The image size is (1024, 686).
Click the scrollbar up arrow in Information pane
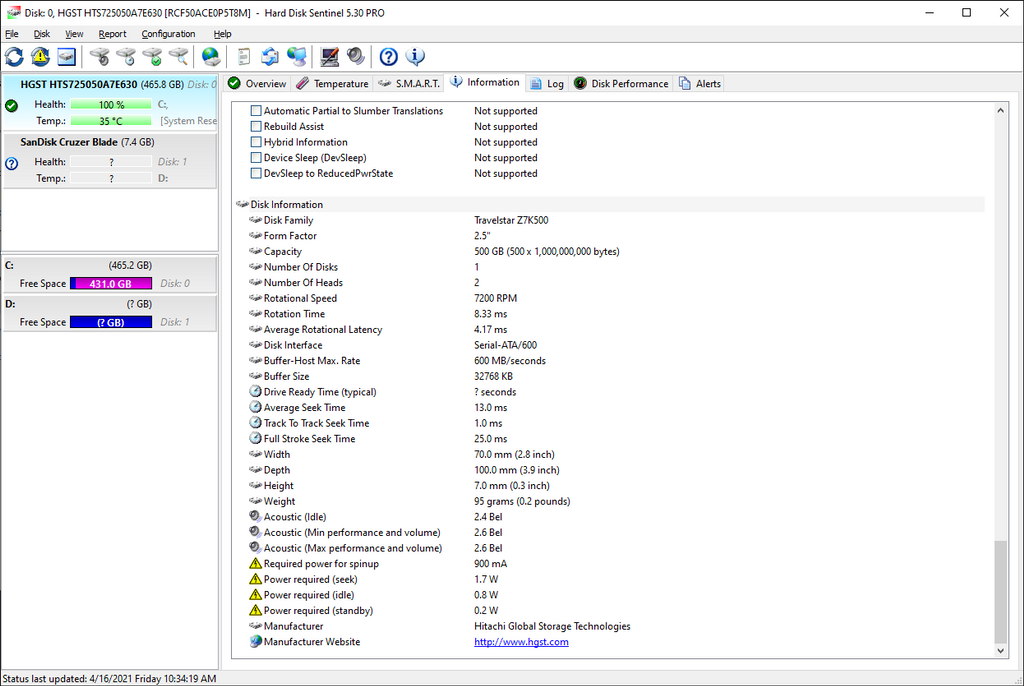tap(1000, 110)
